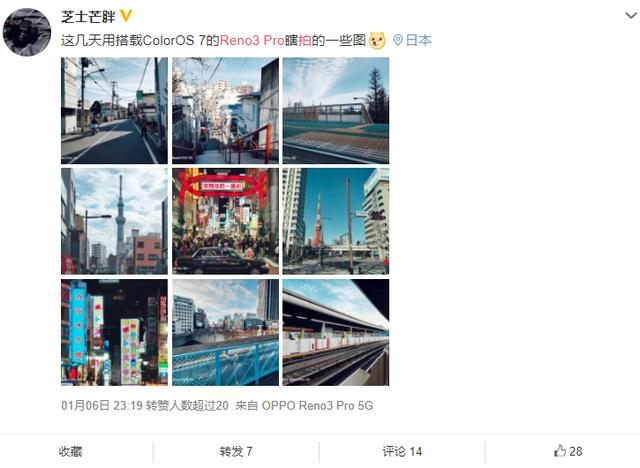This screenshot has height=468, width=640.
Task: Open the post options chevron menu
Action: click(631, 16)
